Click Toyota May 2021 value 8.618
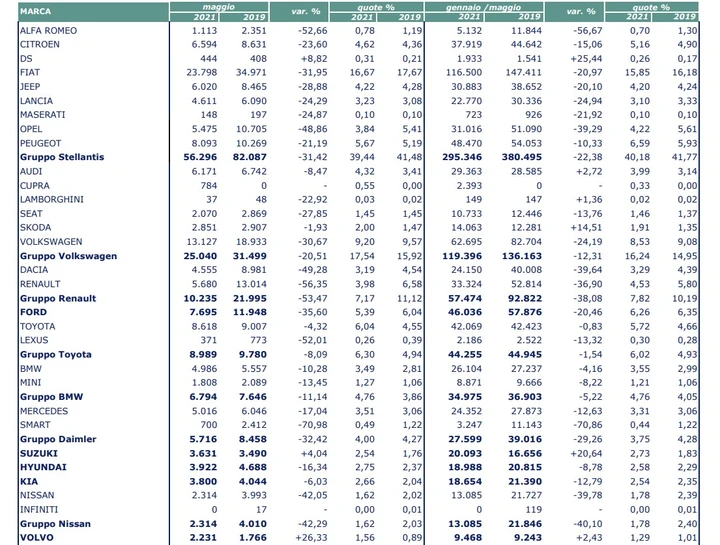720x545 pixels. tap(204, 326)
